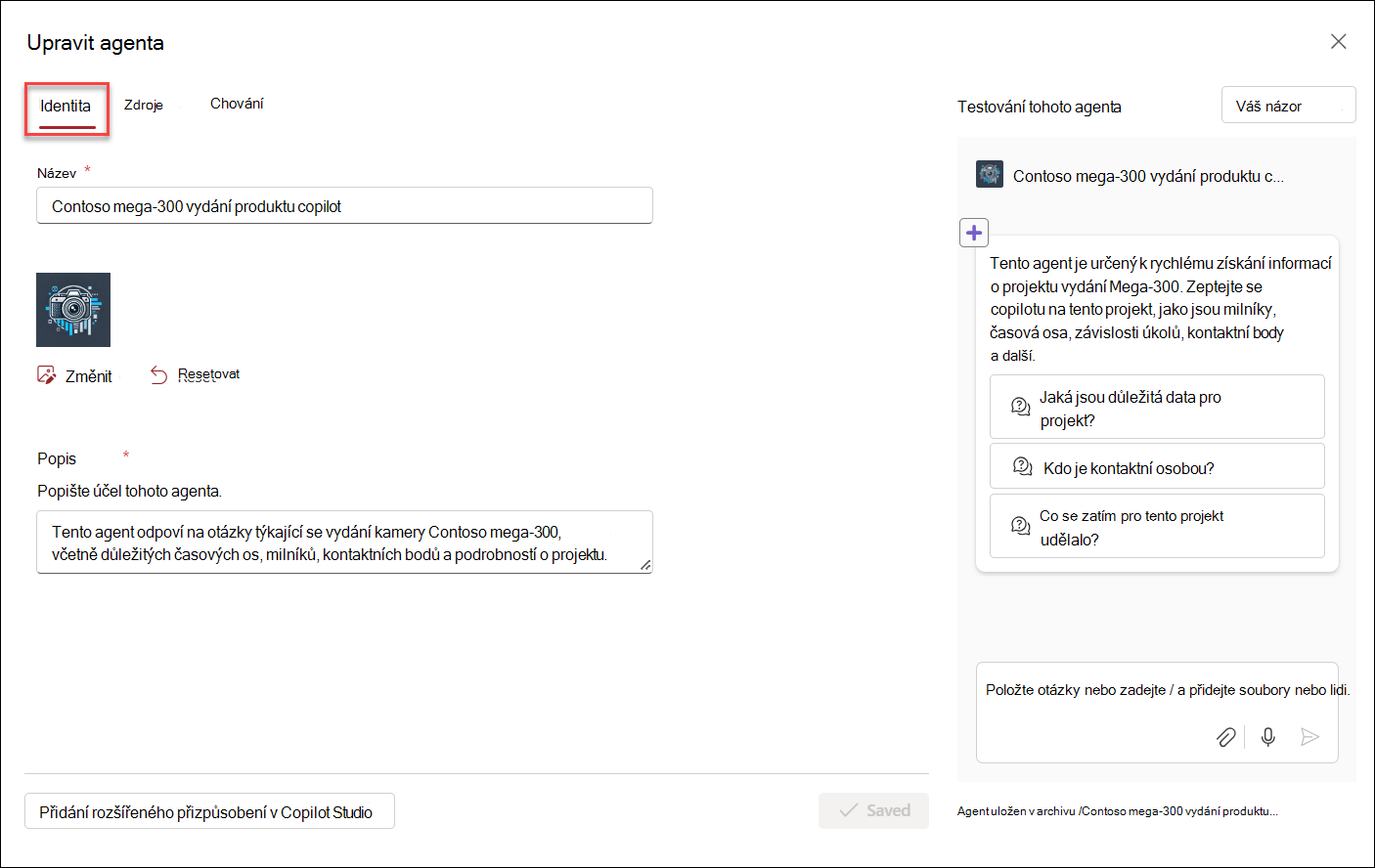Close the Upravit agenta dialog
1375x868 pixels.
[x=1338, y=41]
